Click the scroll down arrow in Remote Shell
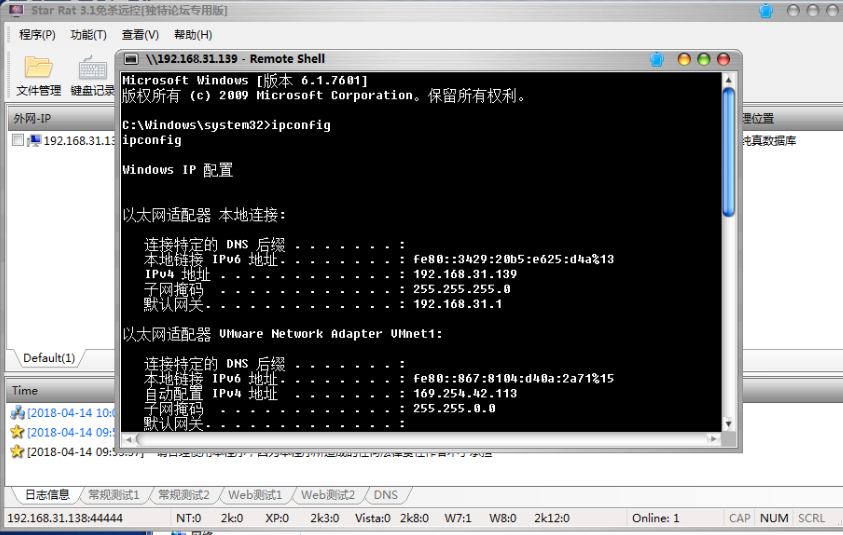The image size is (843, 535). pyautogui.click(x=728, y=424)
